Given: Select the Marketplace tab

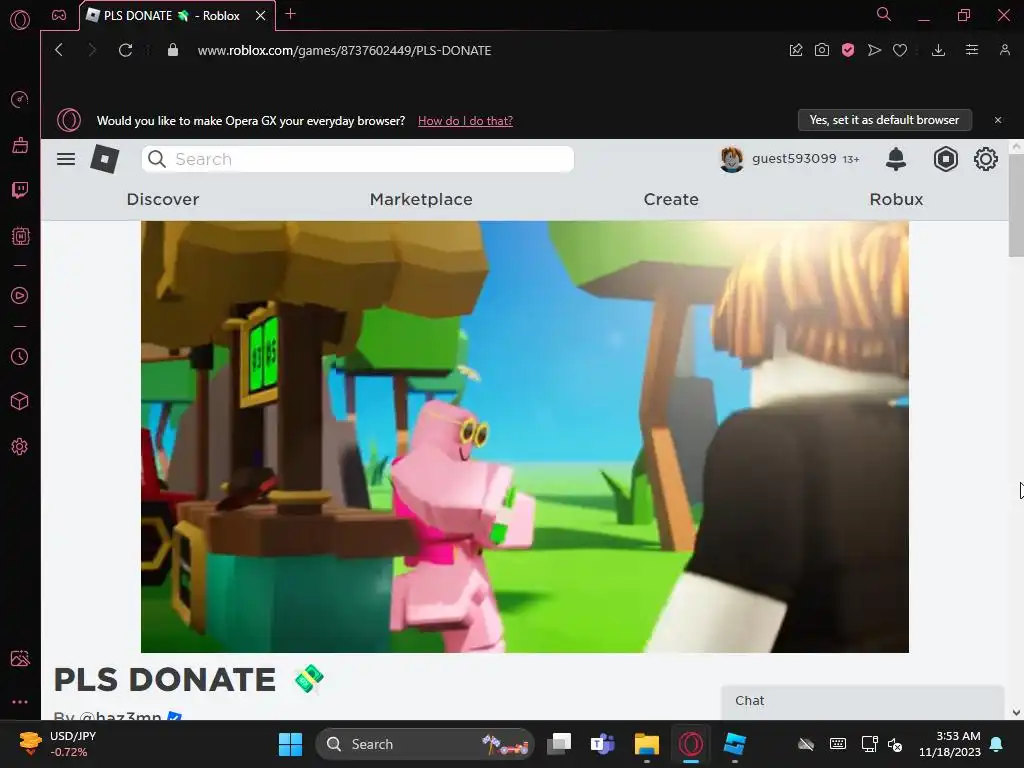Looking at the screenshot, I should coord(421,199).
